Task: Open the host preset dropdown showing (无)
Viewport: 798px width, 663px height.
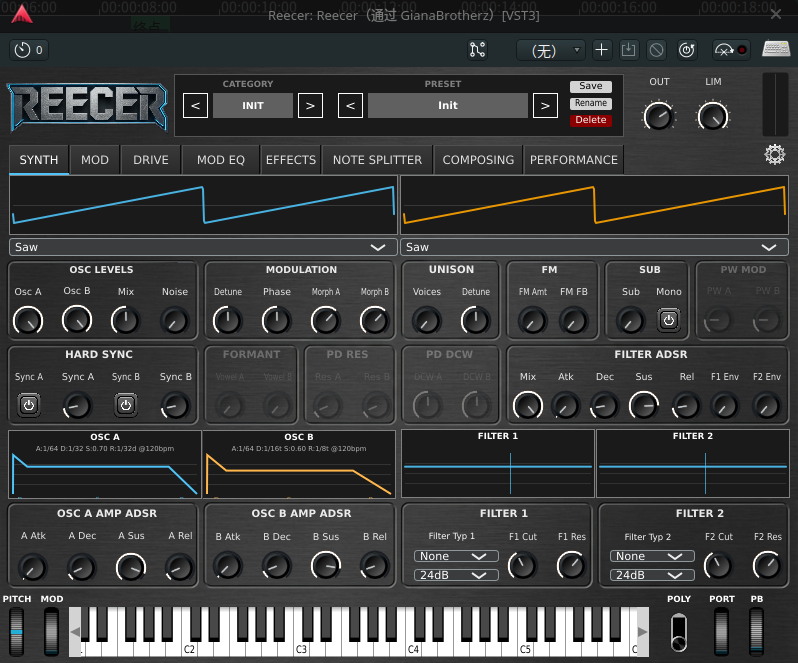Action: (x=551, y=50)
